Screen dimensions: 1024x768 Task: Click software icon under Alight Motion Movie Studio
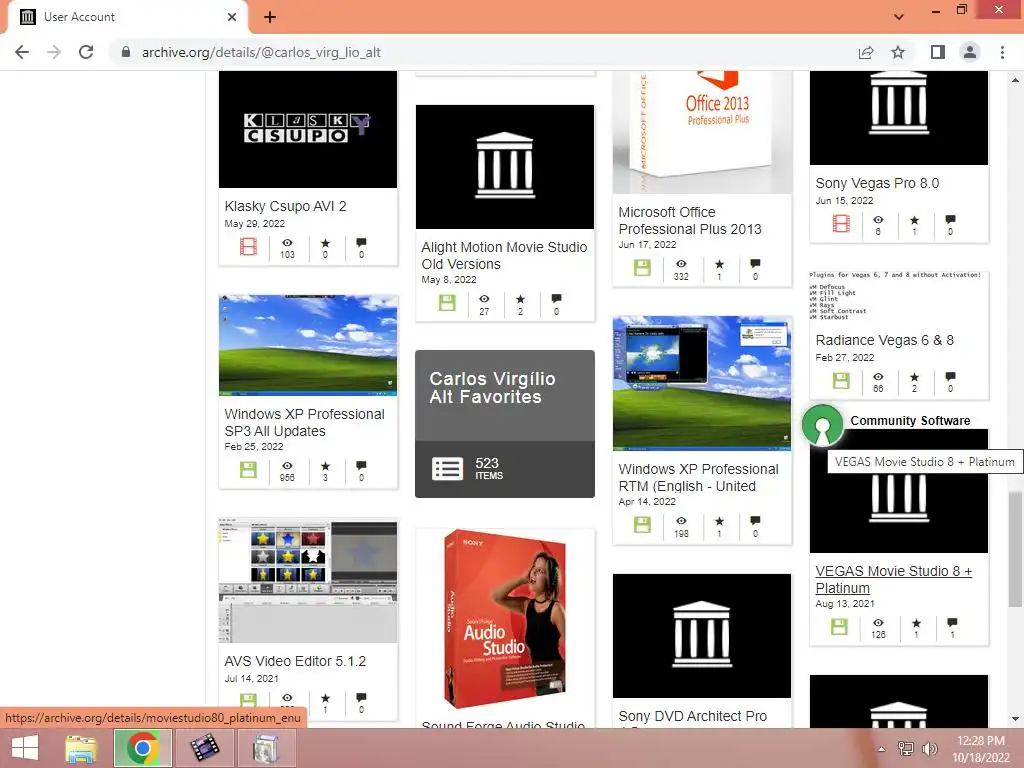point(447,302)
